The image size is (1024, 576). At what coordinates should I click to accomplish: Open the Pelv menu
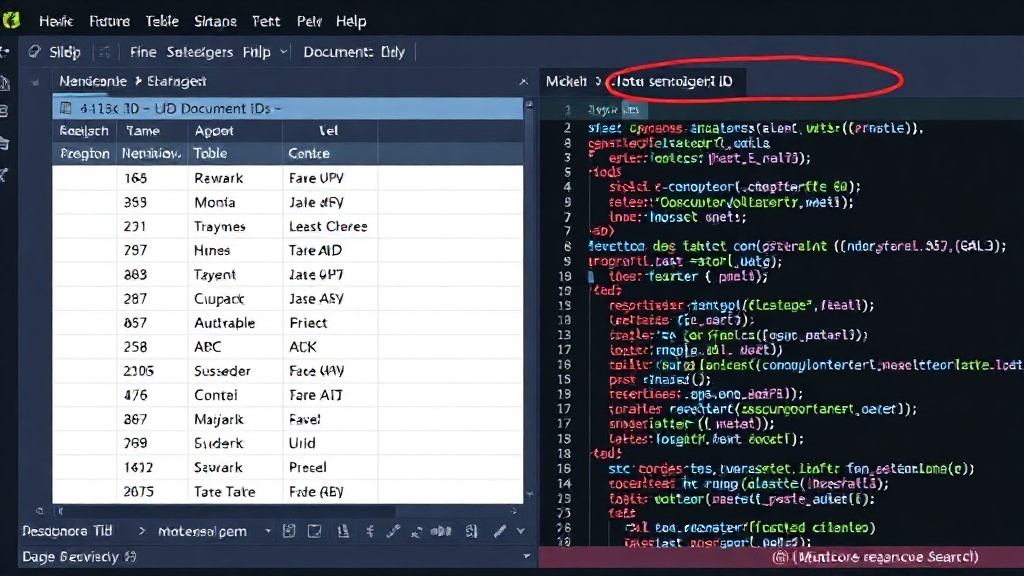(x=310, y=22)
